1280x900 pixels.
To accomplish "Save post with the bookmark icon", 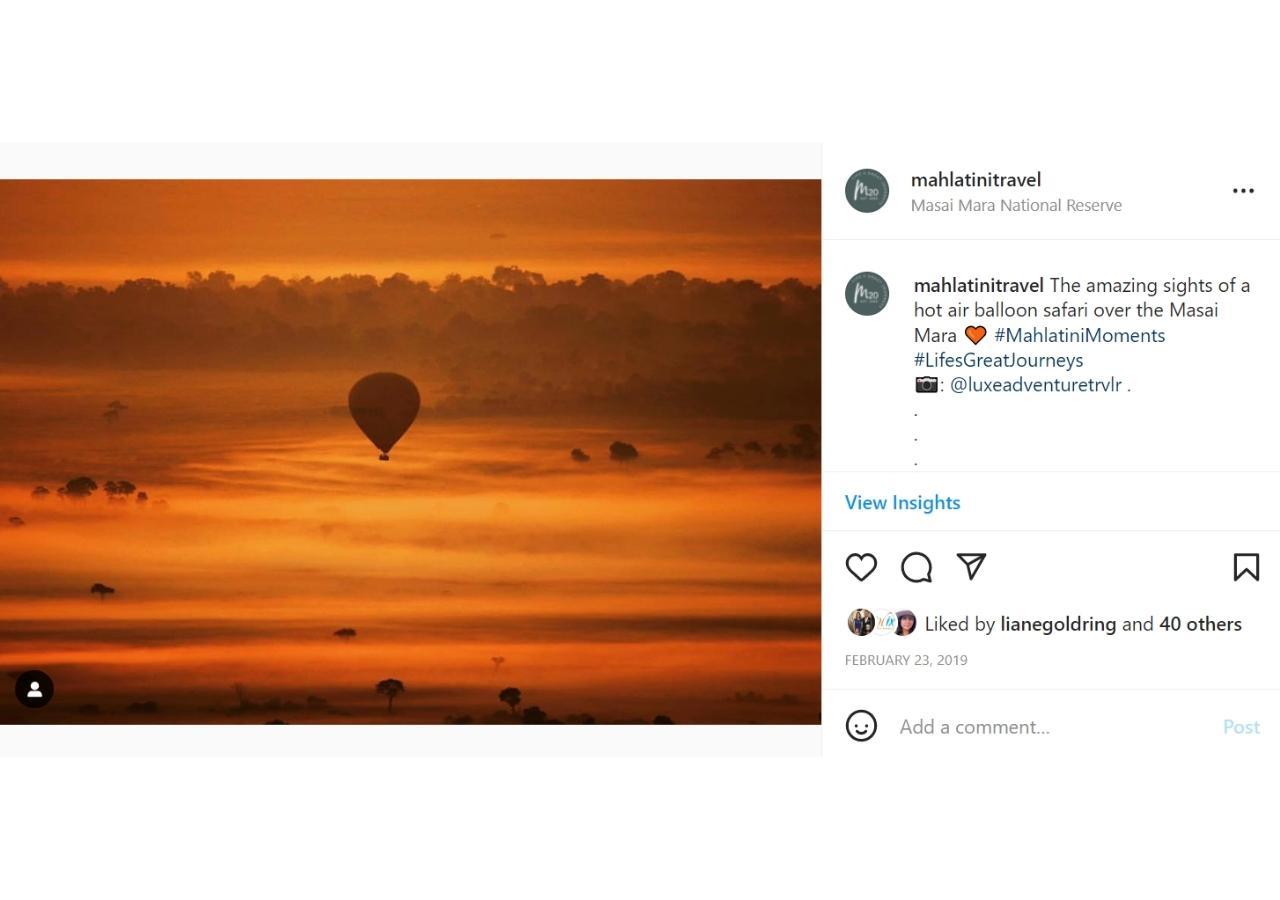I will (x=1246, y=567).
